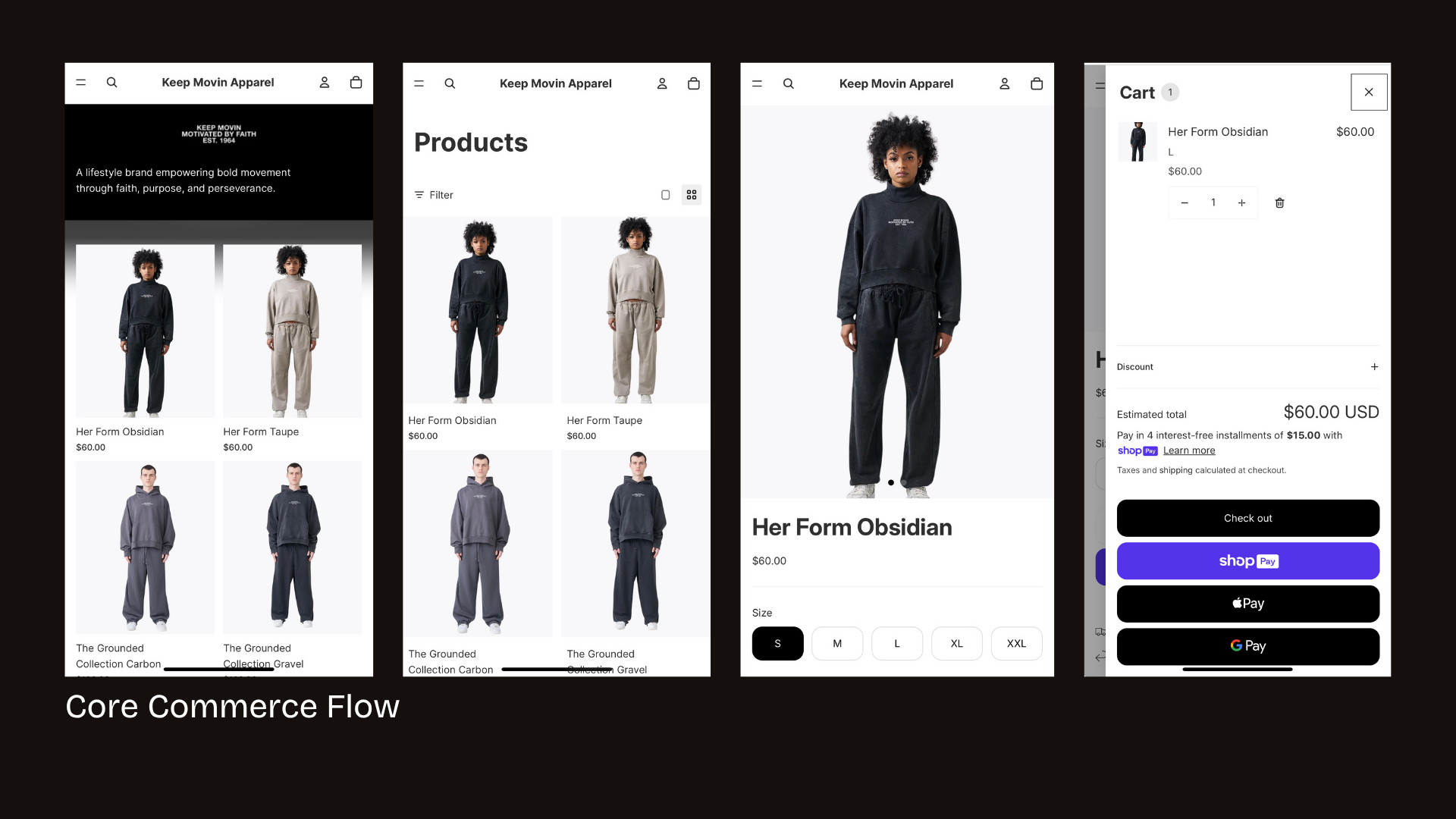The height and width of the screenshot is (819, 1456).
Task: Select size XL option
Action: tap(956, 643)
